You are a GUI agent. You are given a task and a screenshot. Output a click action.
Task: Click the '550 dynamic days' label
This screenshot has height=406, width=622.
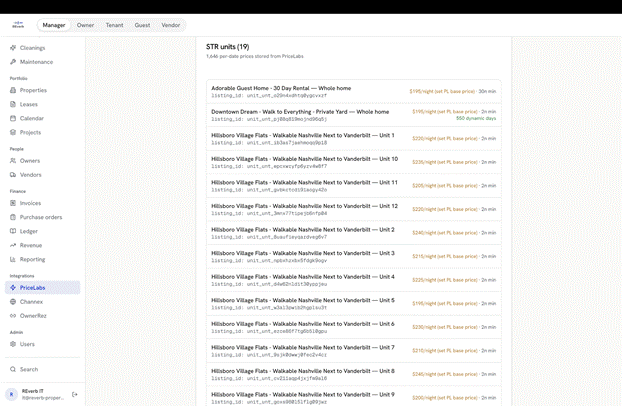tap(476, 118)
